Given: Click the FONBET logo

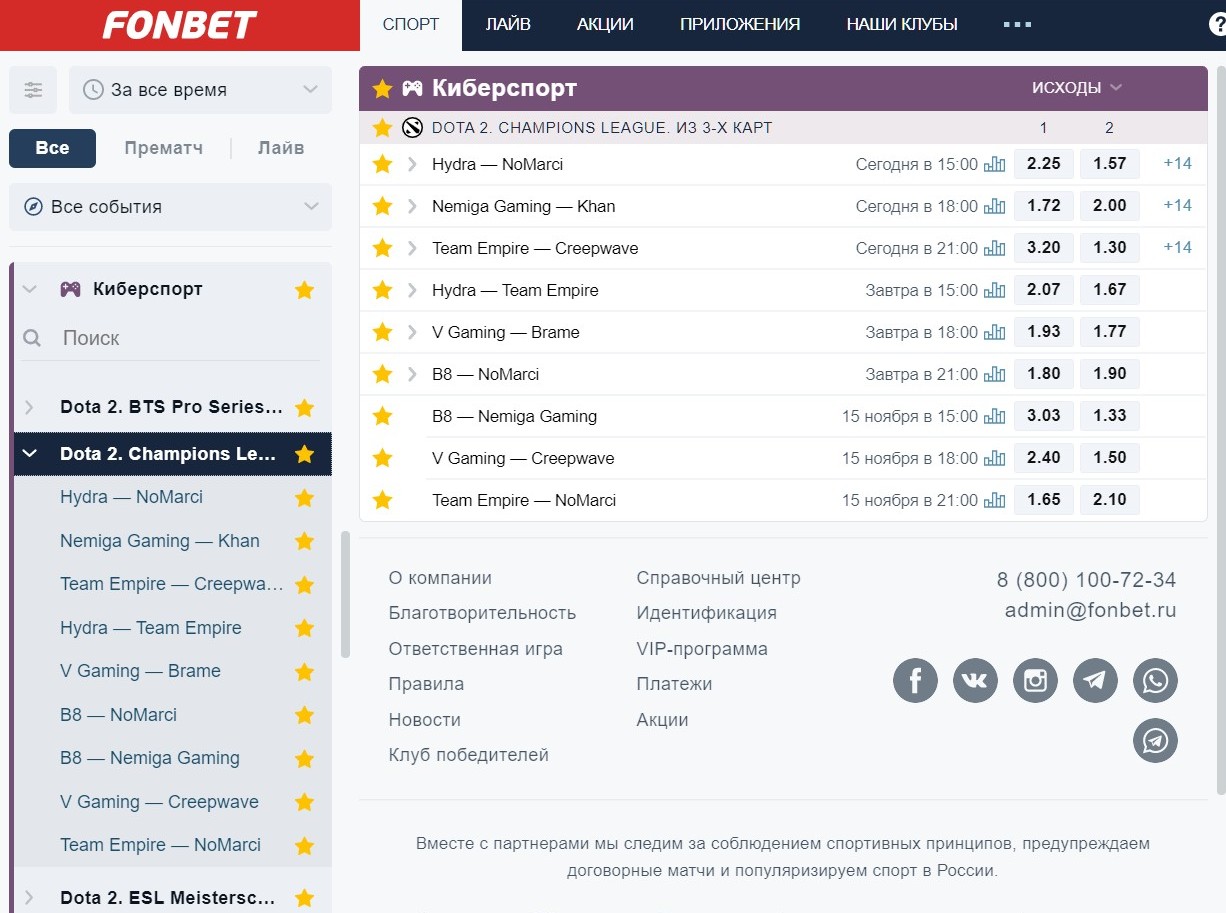Looking at the screenshot, I should pos(180,25).
